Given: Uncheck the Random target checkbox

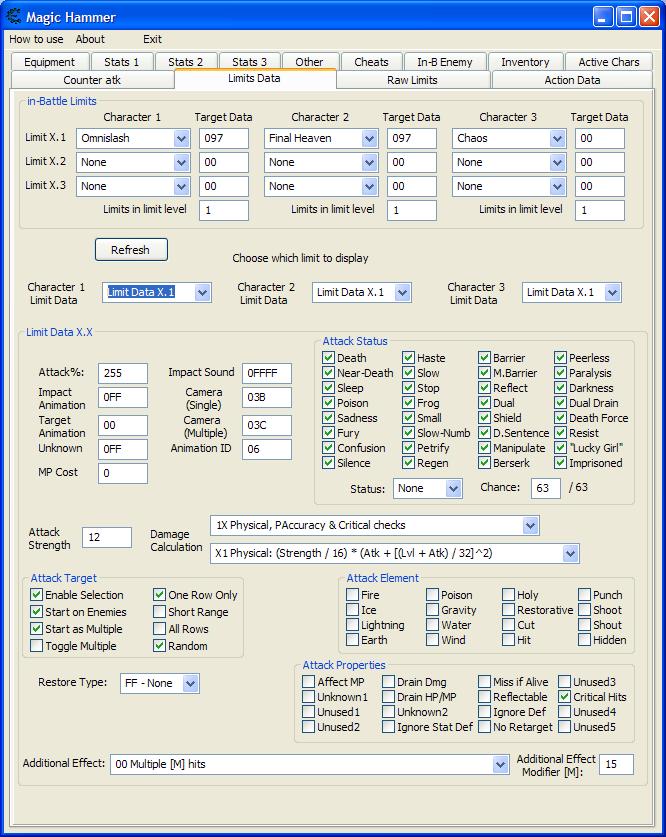Looking at the screenshot, I should pos(159,645).
